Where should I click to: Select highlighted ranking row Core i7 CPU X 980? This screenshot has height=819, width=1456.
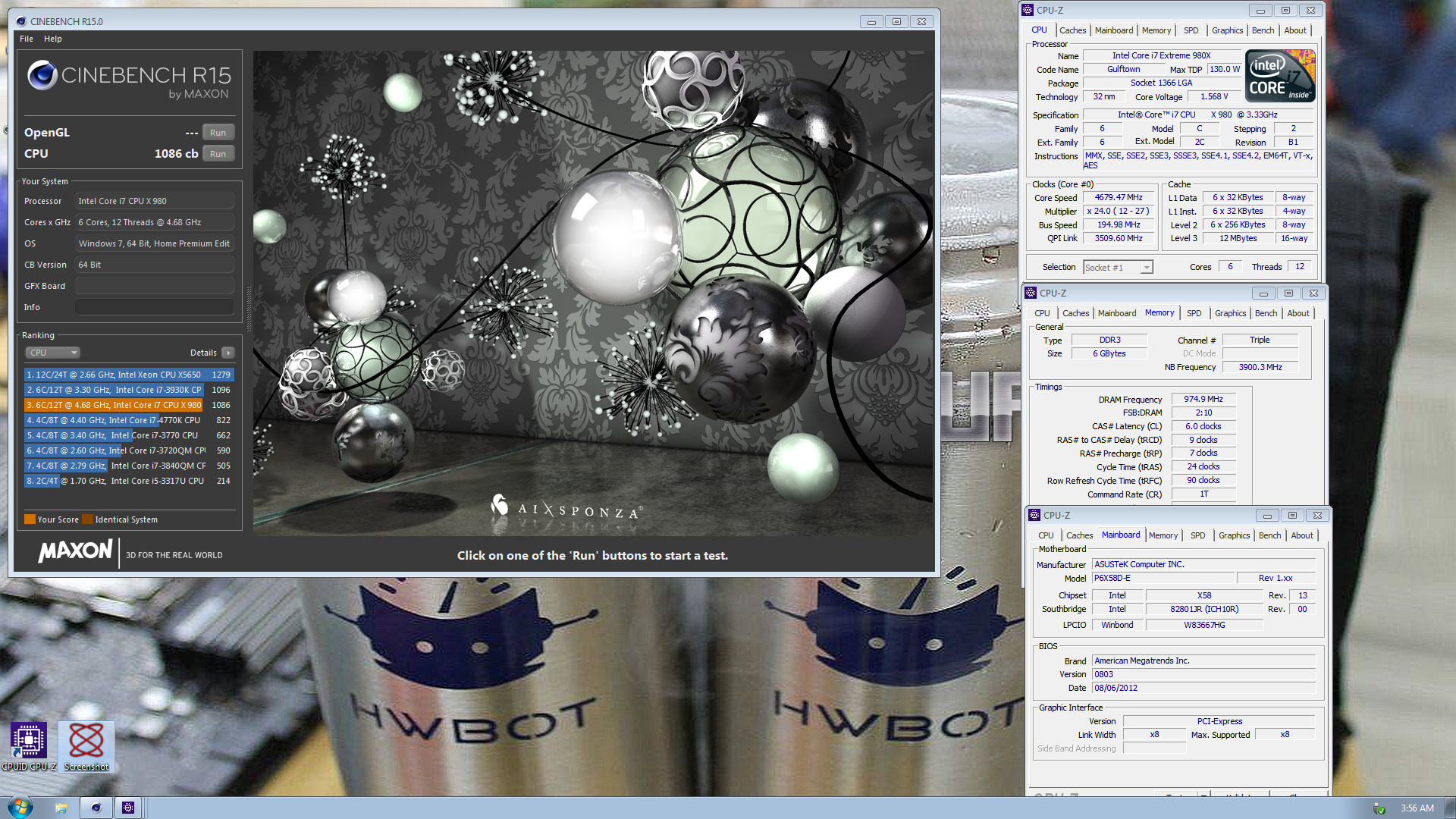point(129,405)
